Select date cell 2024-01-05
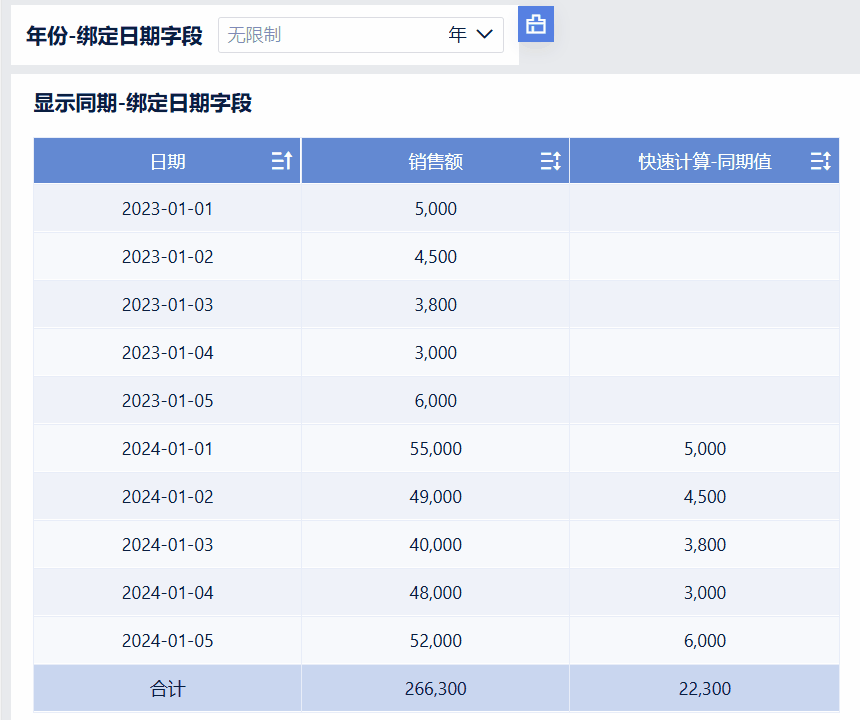Viewport: 860px width, 720px height. coord(167,640)
